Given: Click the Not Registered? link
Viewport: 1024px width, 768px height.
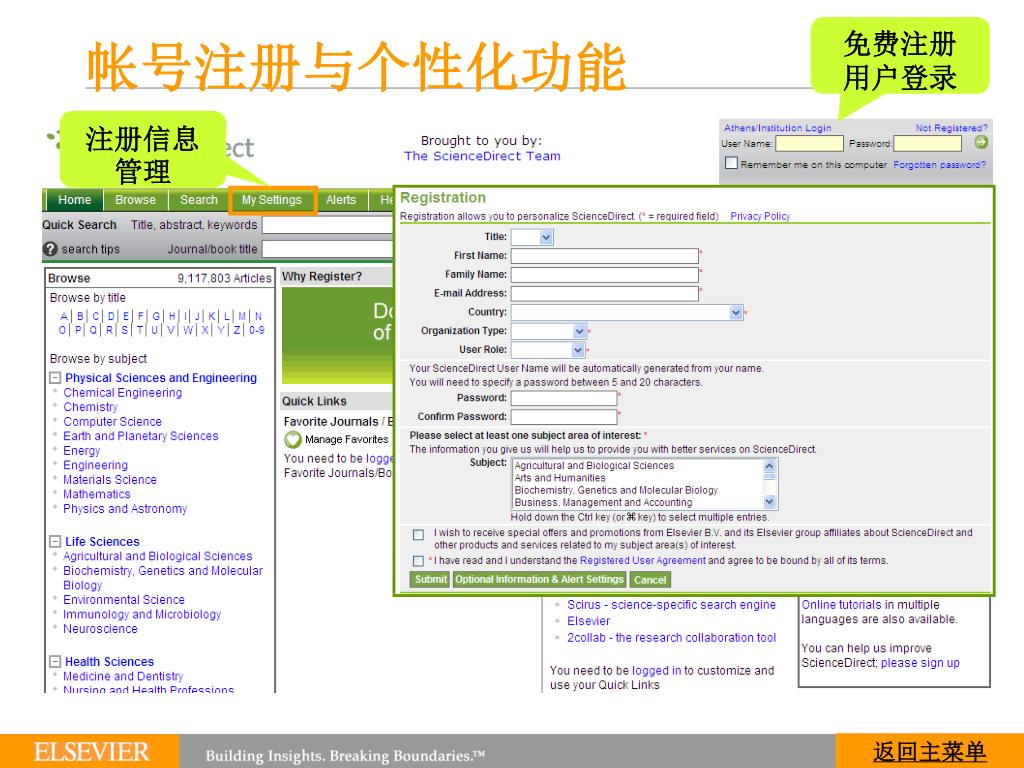Looking at the screenshot, I should click(x=952, y=128).
